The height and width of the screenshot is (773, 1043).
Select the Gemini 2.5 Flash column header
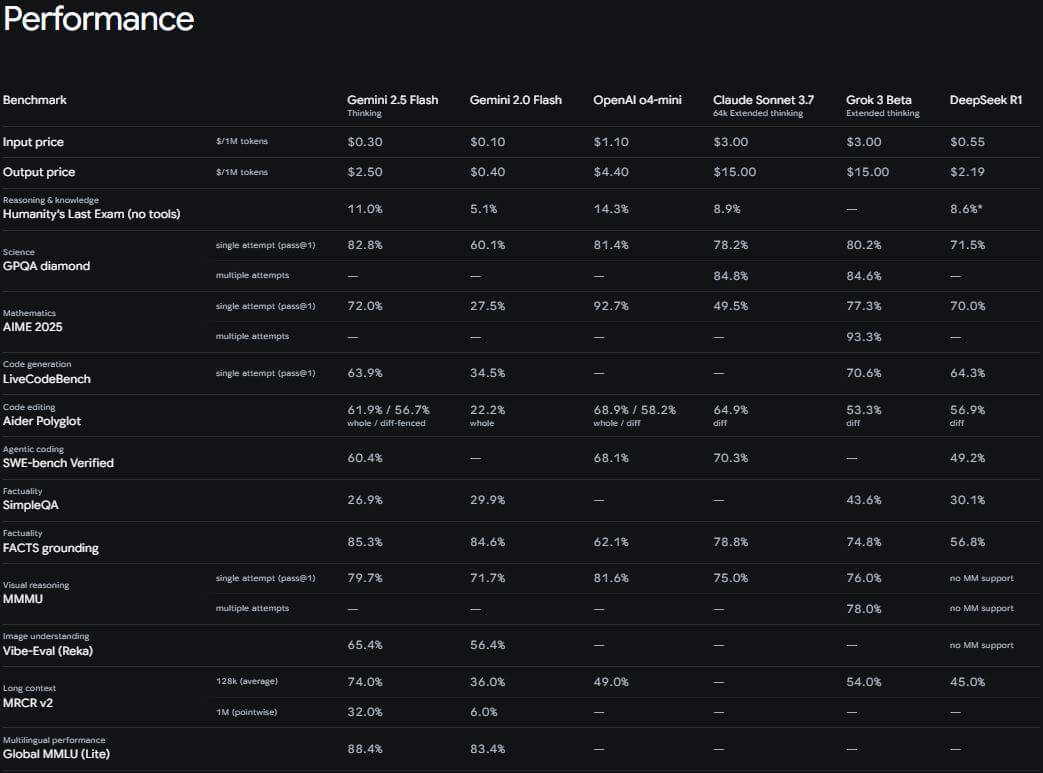coord(393,100)
